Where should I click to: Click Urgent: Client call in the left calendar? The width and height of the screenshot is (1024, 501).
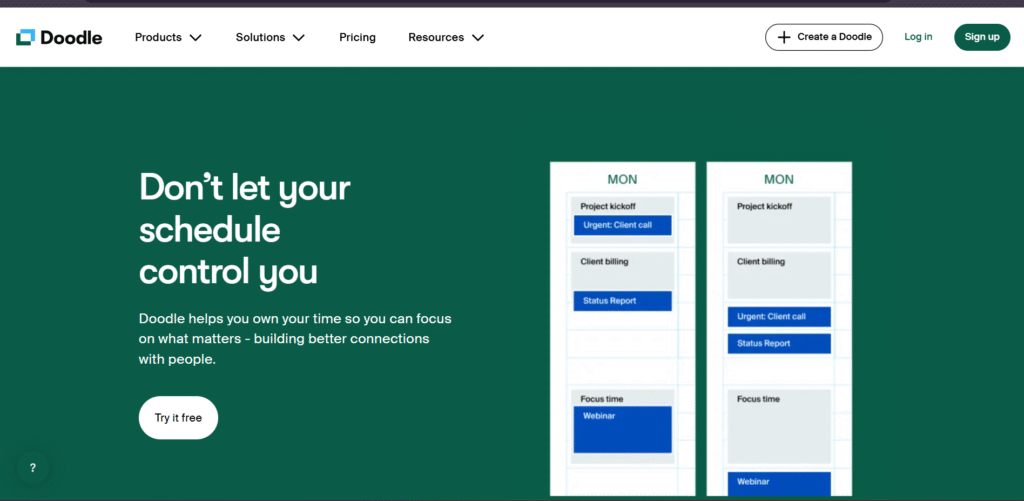point(622,225)
